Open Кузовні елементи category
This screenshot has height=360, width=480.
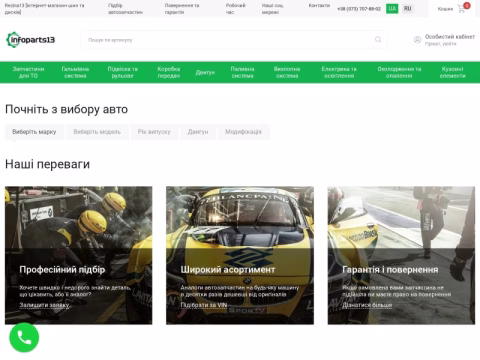(x=452, y=72)
